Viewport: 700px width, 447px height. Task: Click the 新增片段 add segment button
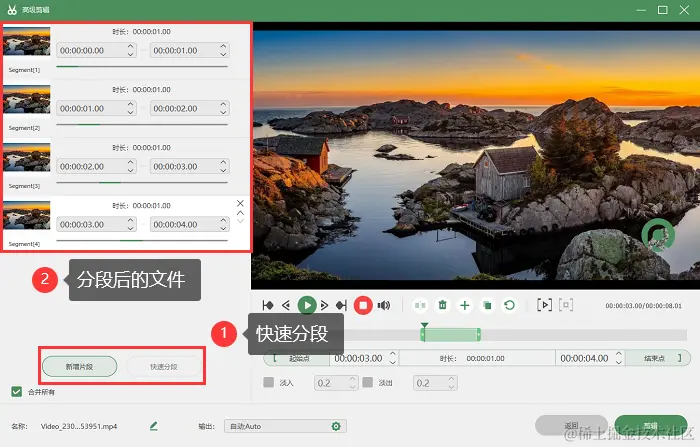(x=79, y=367)
